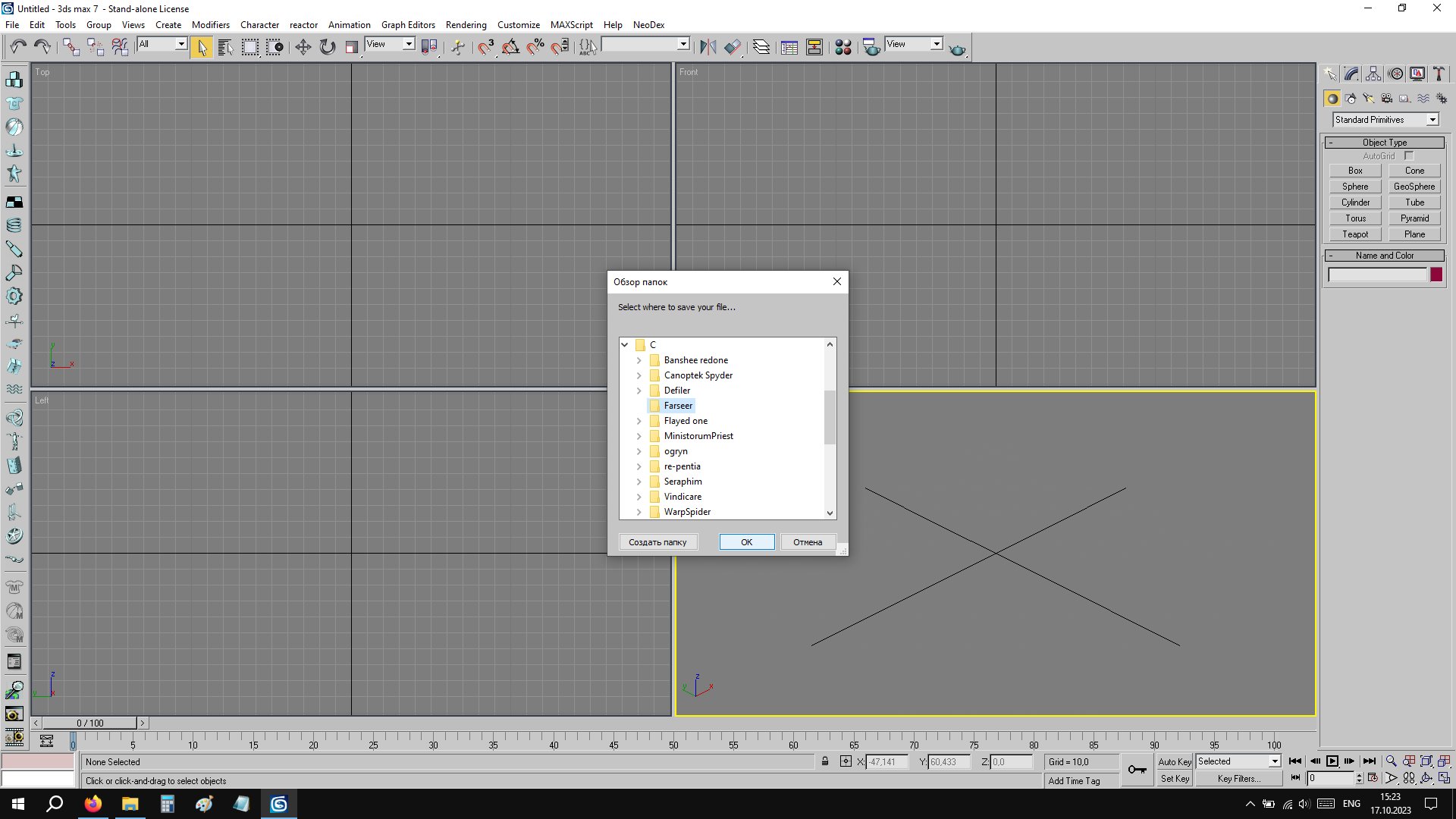
Task: Collapse the C folder tree node
Action: (x=625, y=344)
